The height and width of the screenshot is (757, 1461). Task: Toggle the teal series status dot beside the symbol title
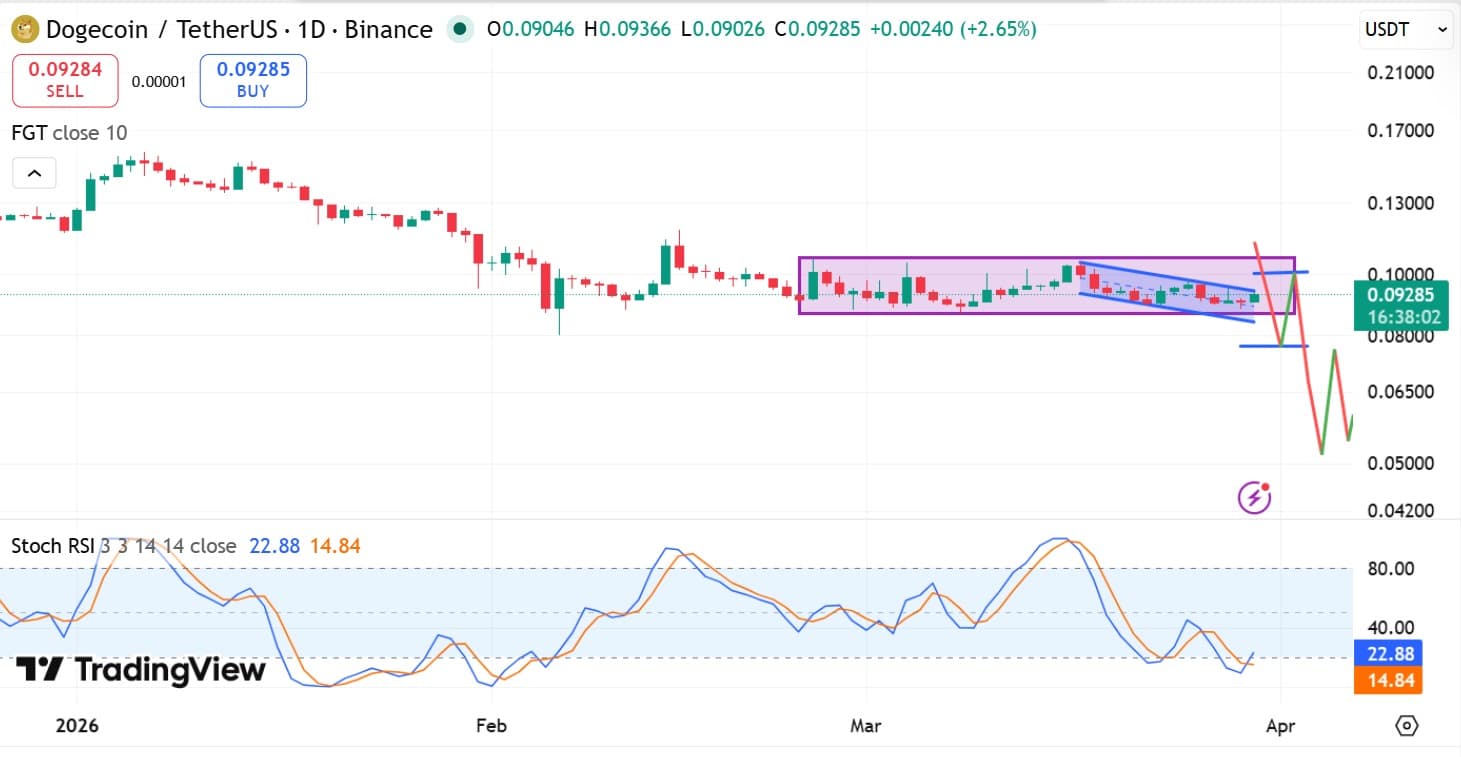pyautogui.click(x=459, y=30)
